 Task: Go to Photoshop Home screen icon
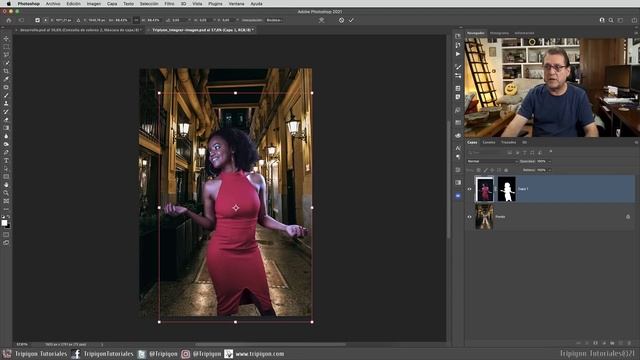click(x=9, y=20)
